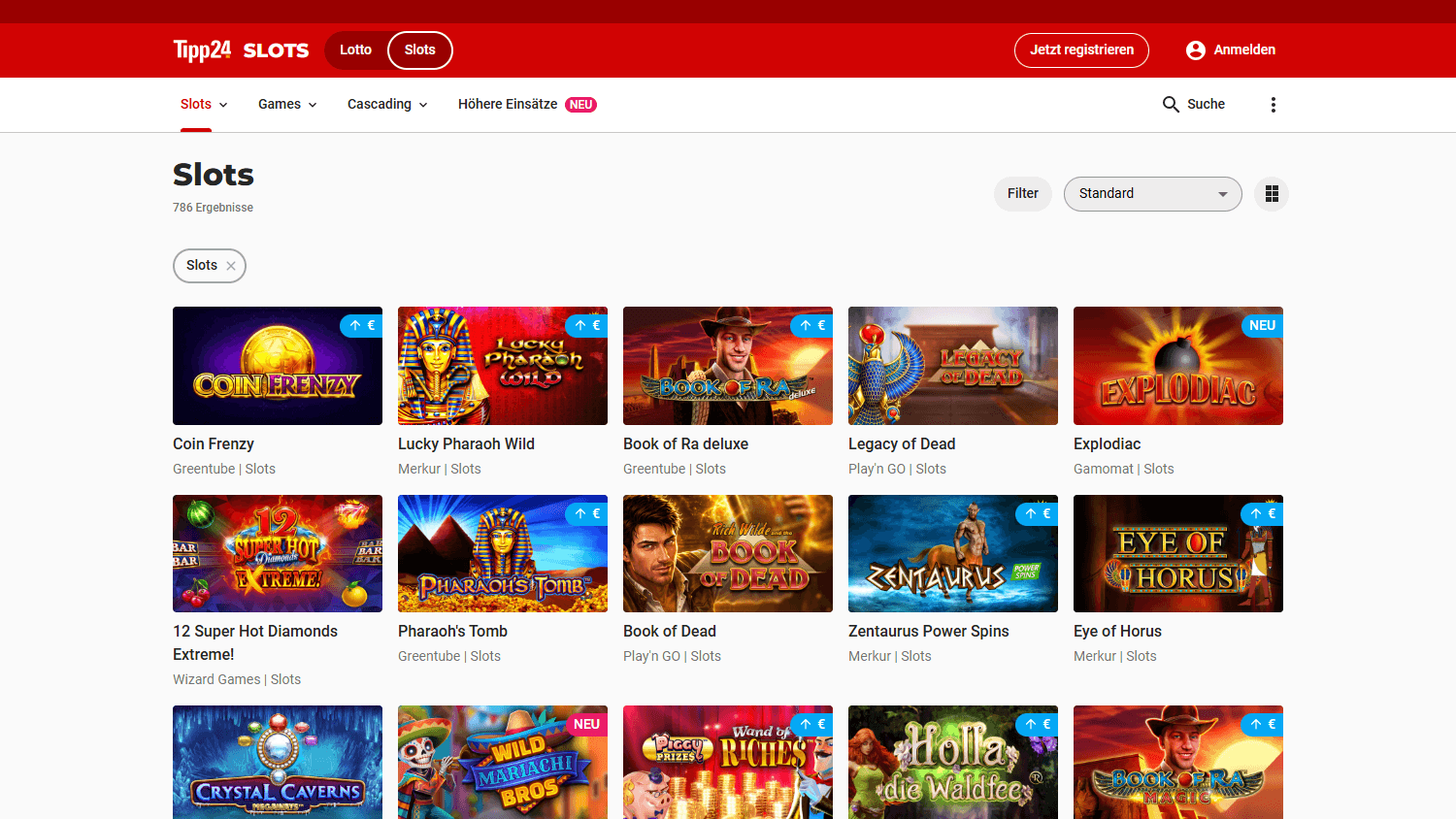
Task: Open the Legacy of Dead thumbnail
Action: click(x=953, y=366)
